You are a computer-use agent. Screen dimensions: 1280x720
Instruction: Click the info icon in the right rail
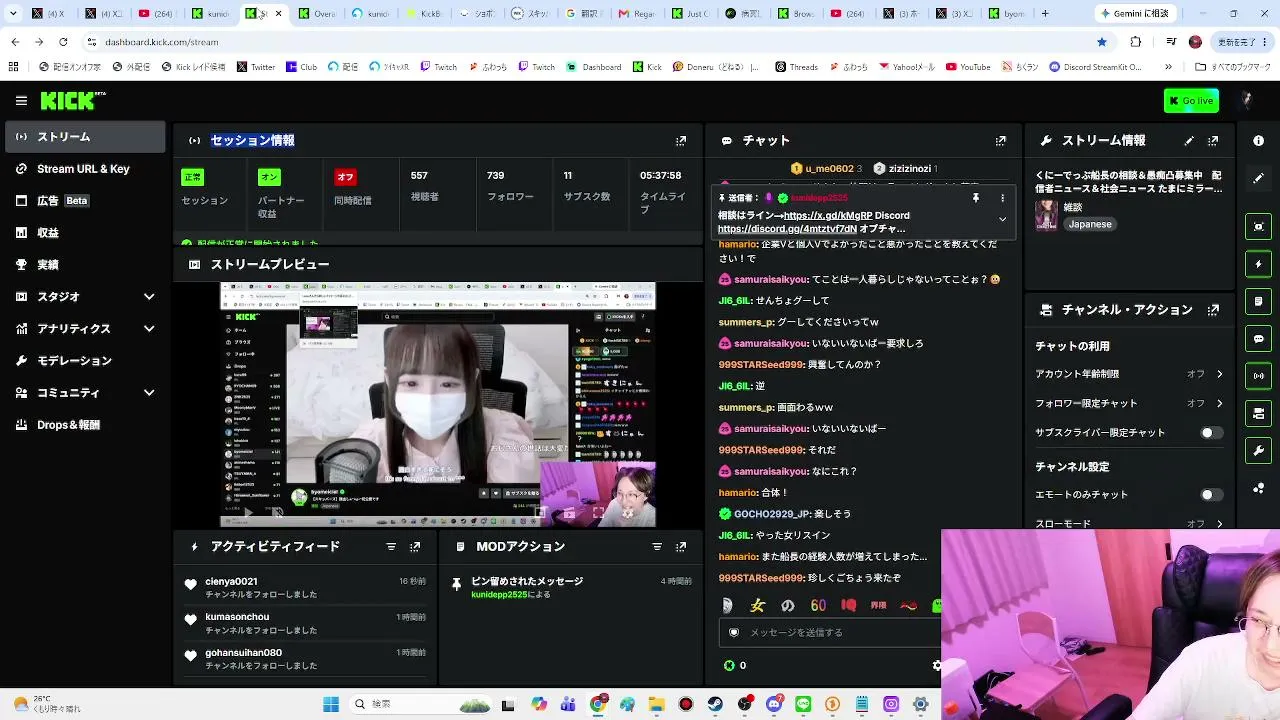1259,141
